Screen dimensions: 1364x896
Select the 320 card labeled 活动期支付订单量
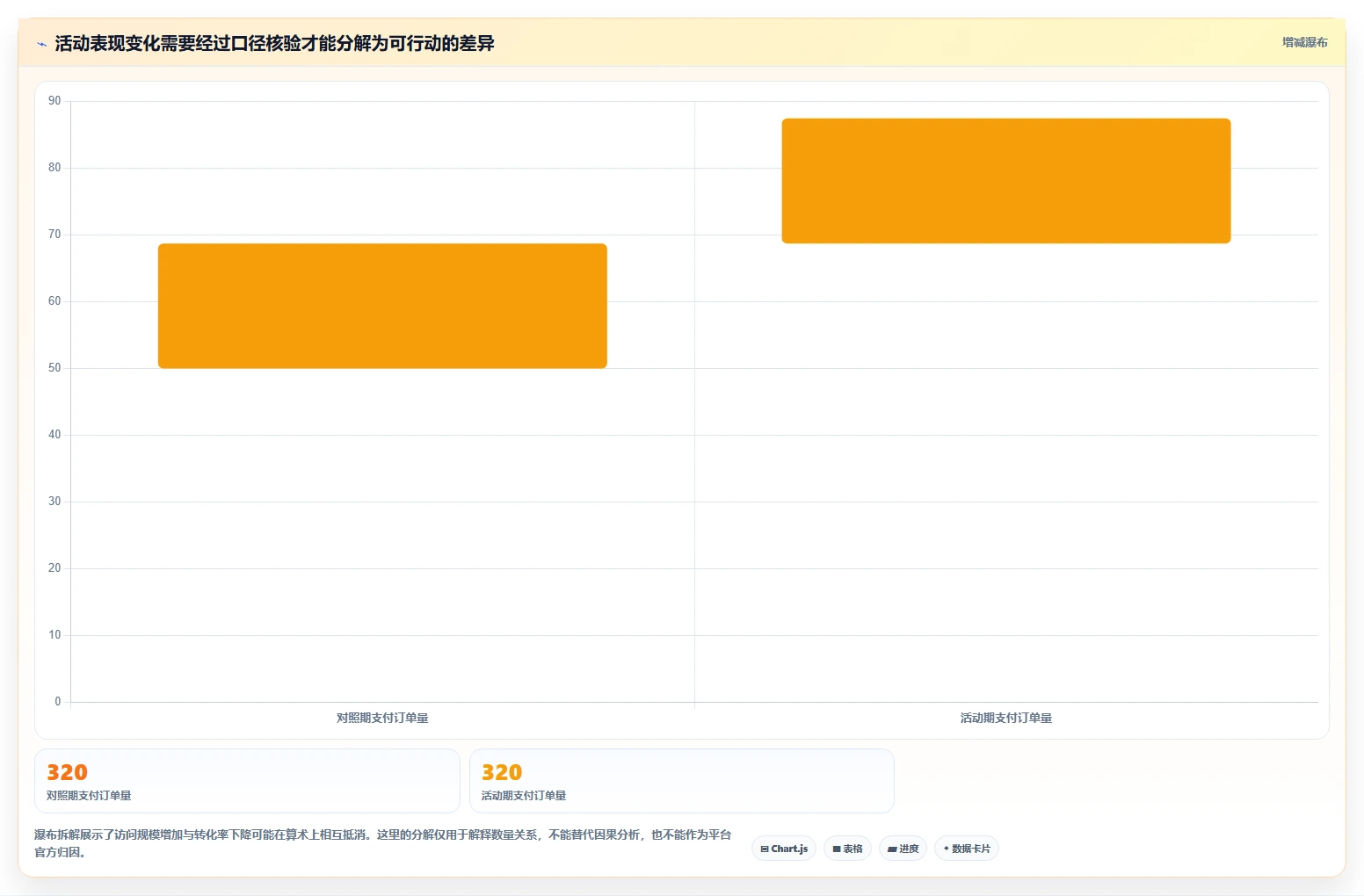682,781
